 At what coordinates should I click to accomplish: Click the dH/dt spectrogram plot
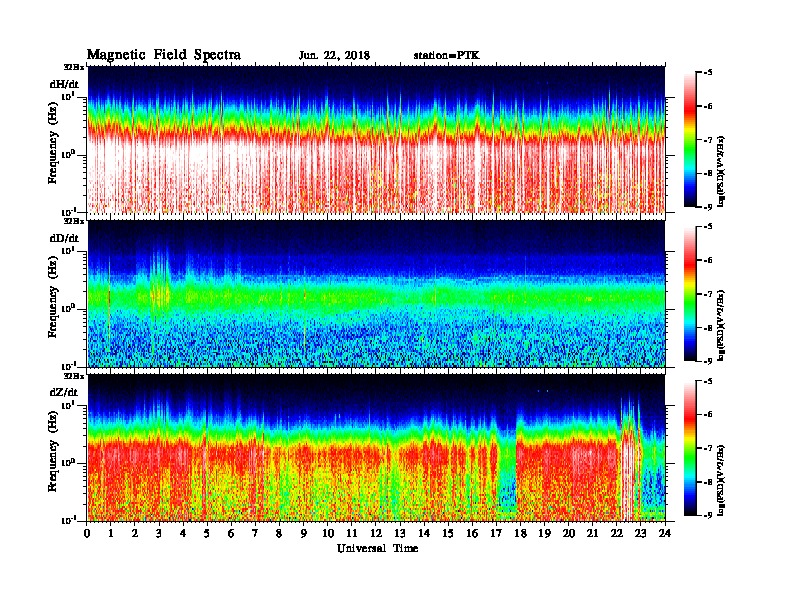[x=376, y=140]
